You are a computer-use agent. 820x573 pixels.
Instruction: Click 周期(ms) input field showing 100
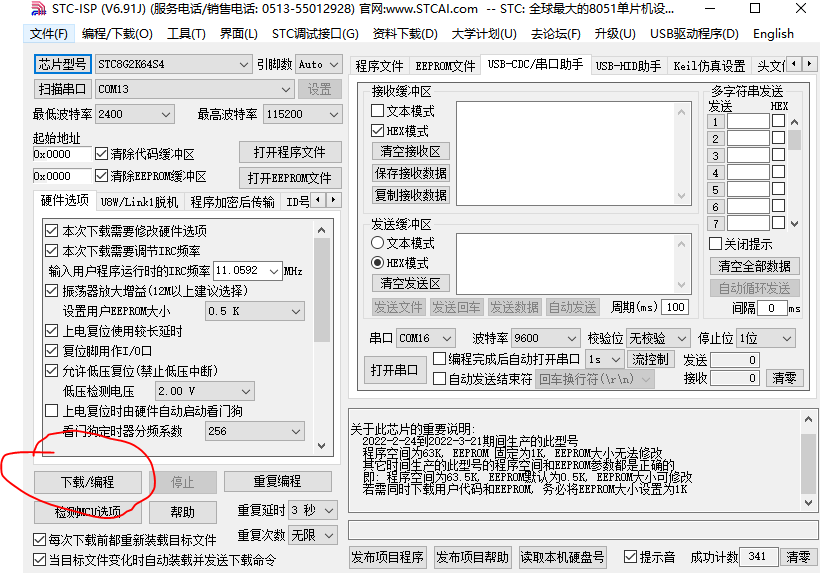point(675,307)
